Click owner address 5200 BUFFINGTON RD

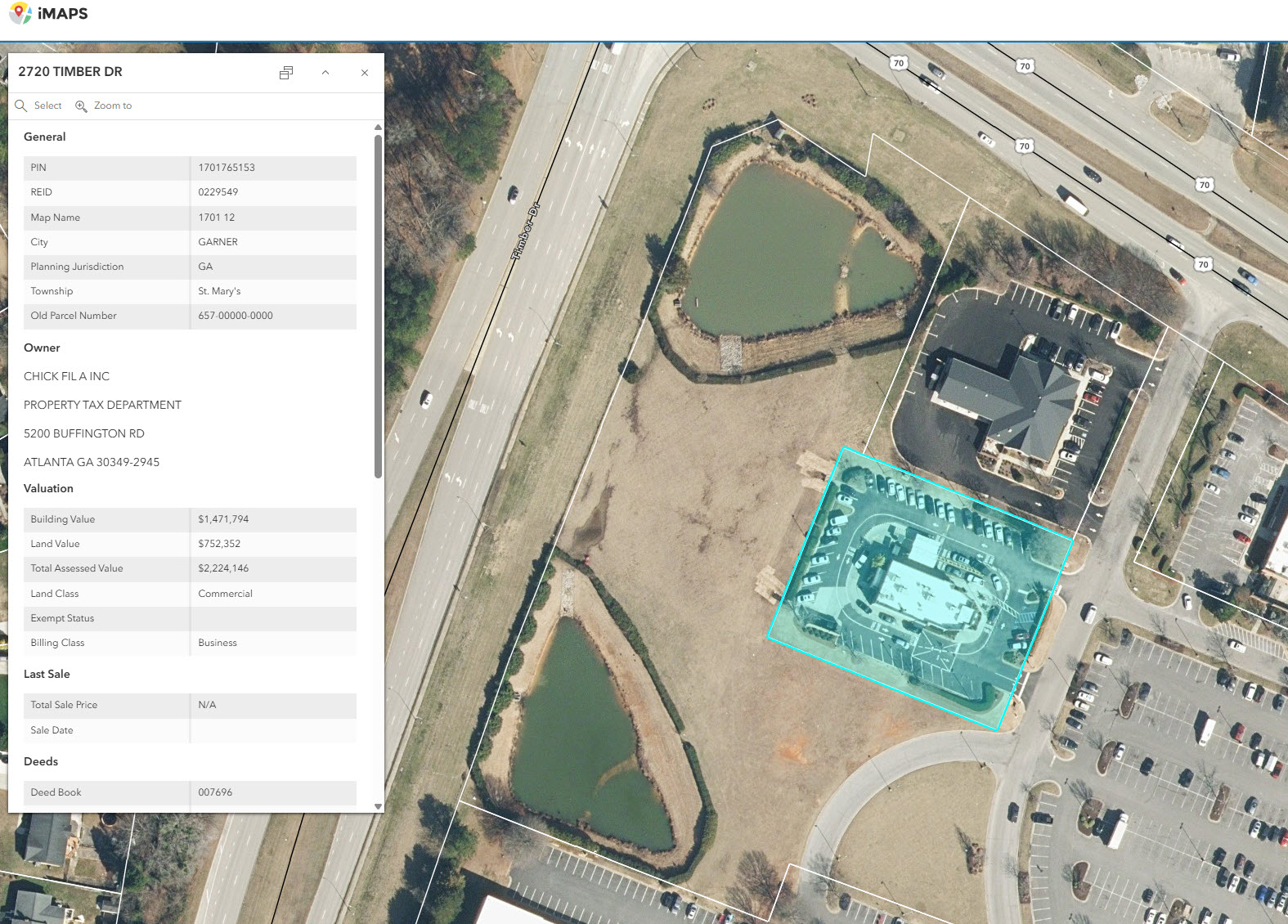tap(84, 433)
